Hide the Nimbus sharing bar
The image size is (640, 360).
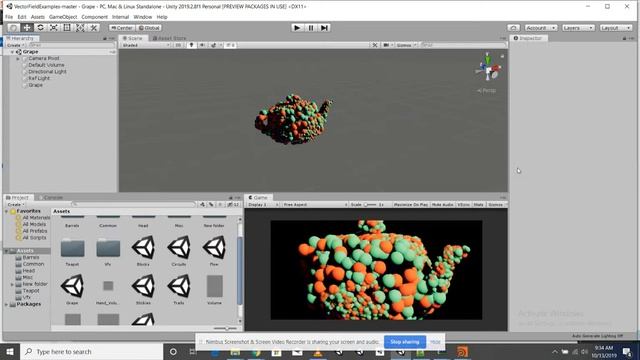(435, 342)
